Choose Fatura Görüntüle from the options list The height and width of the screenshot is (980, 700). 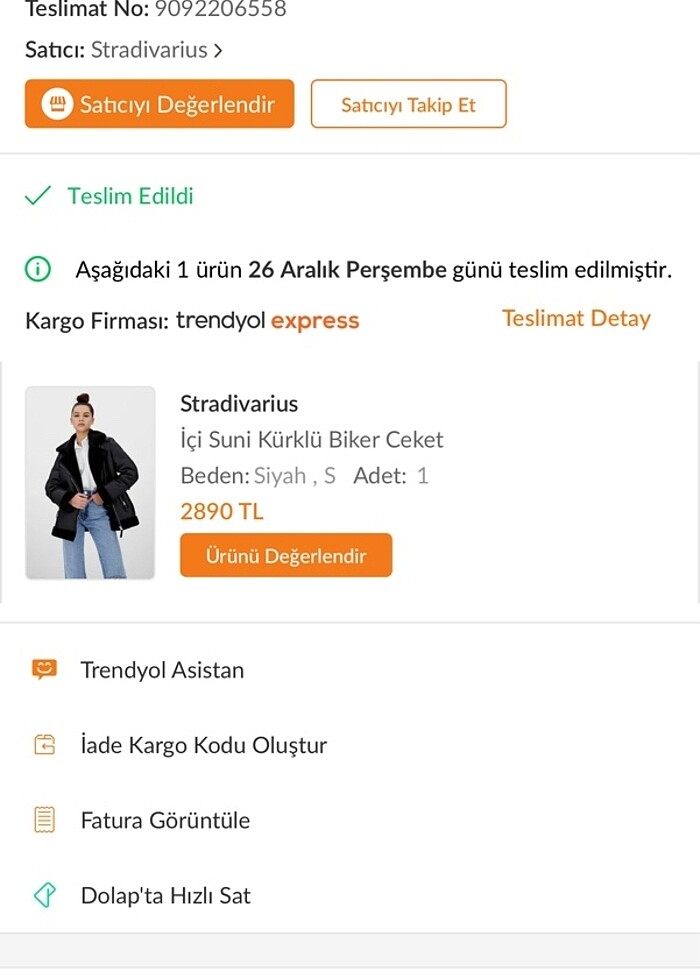point(164,820)
